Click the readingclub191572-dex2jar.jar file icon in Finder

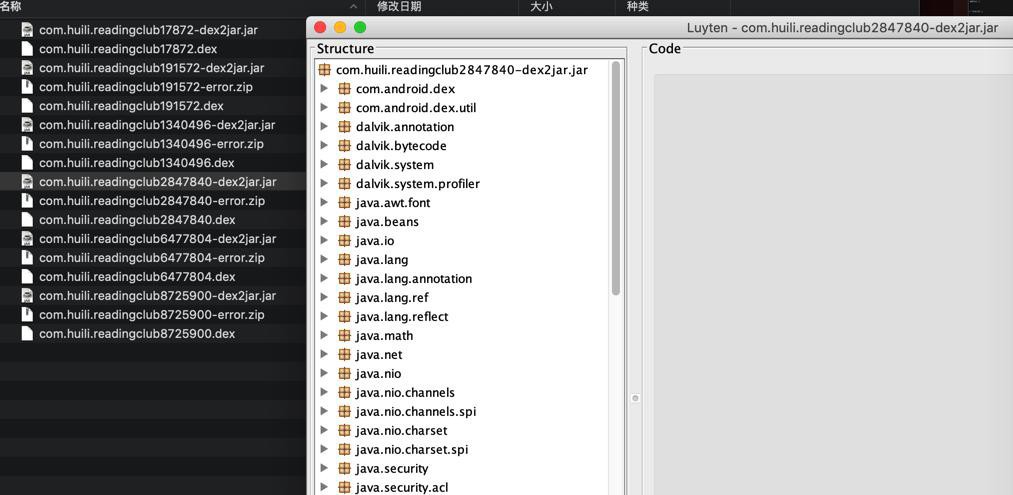tap(26, 68)
